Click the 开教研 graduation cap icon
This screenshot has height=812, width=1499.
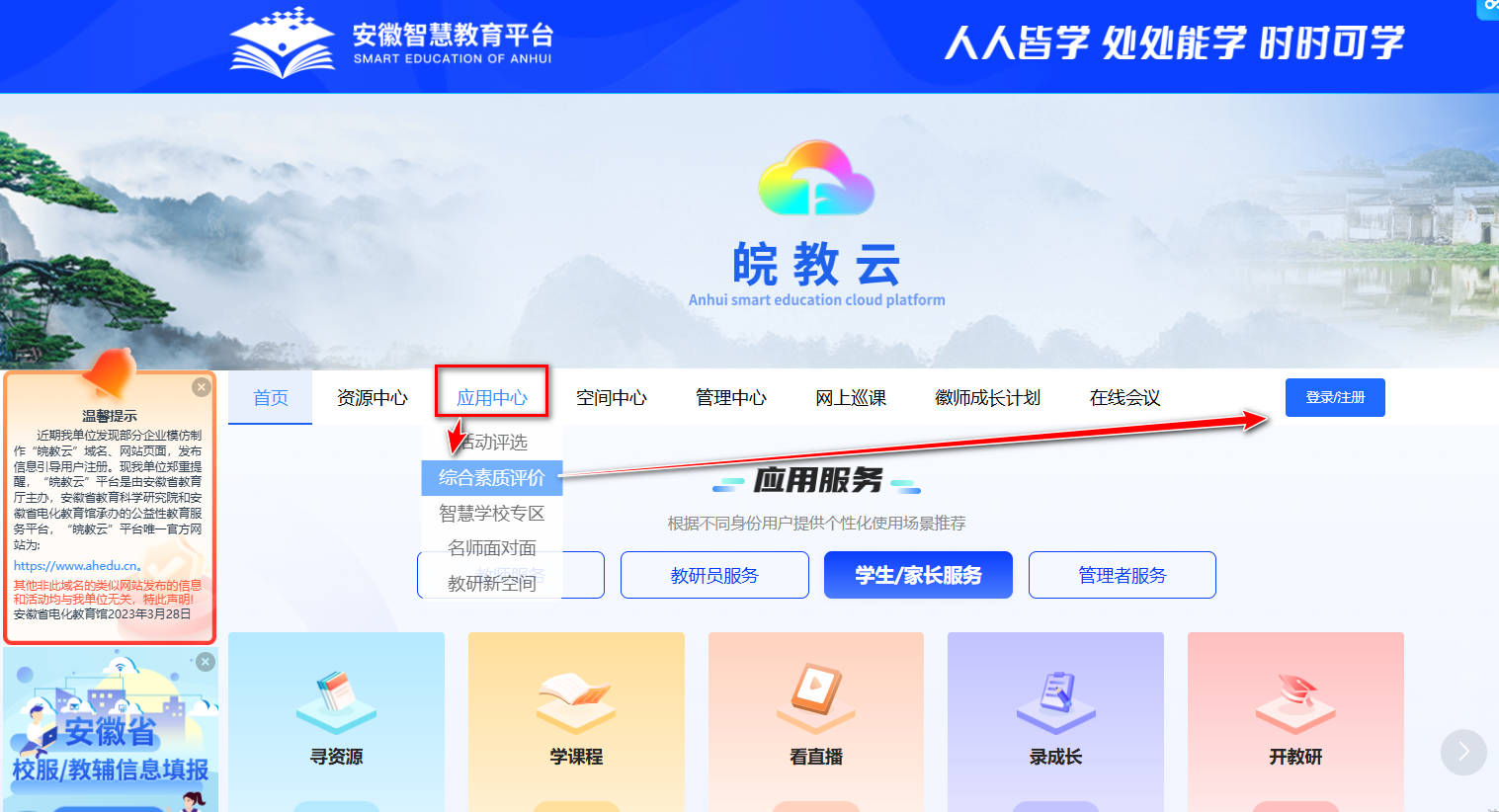tap(1295, 695)
